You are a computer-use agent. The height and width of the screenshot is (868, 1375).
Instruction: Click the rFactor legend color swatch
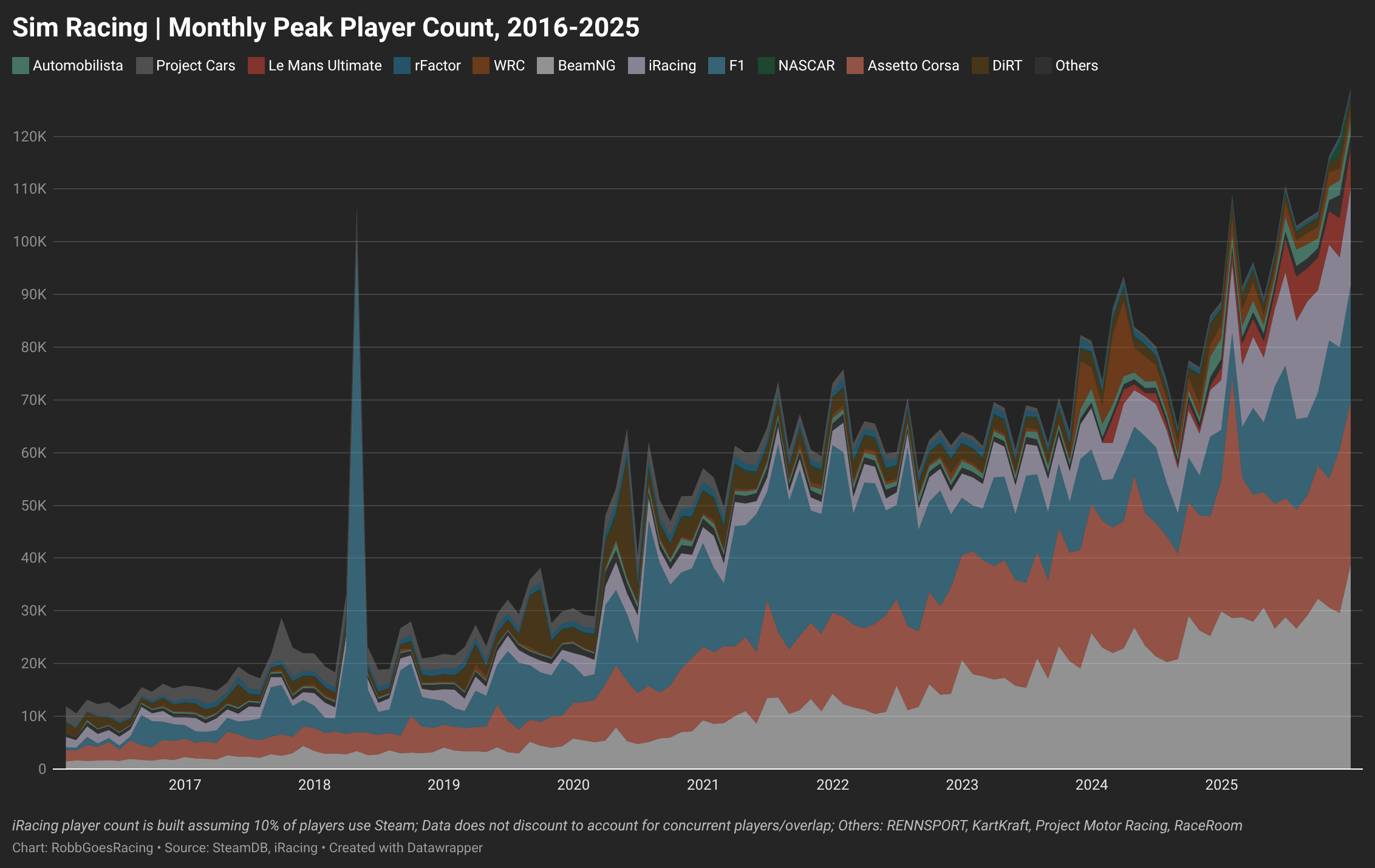[402, 66]
